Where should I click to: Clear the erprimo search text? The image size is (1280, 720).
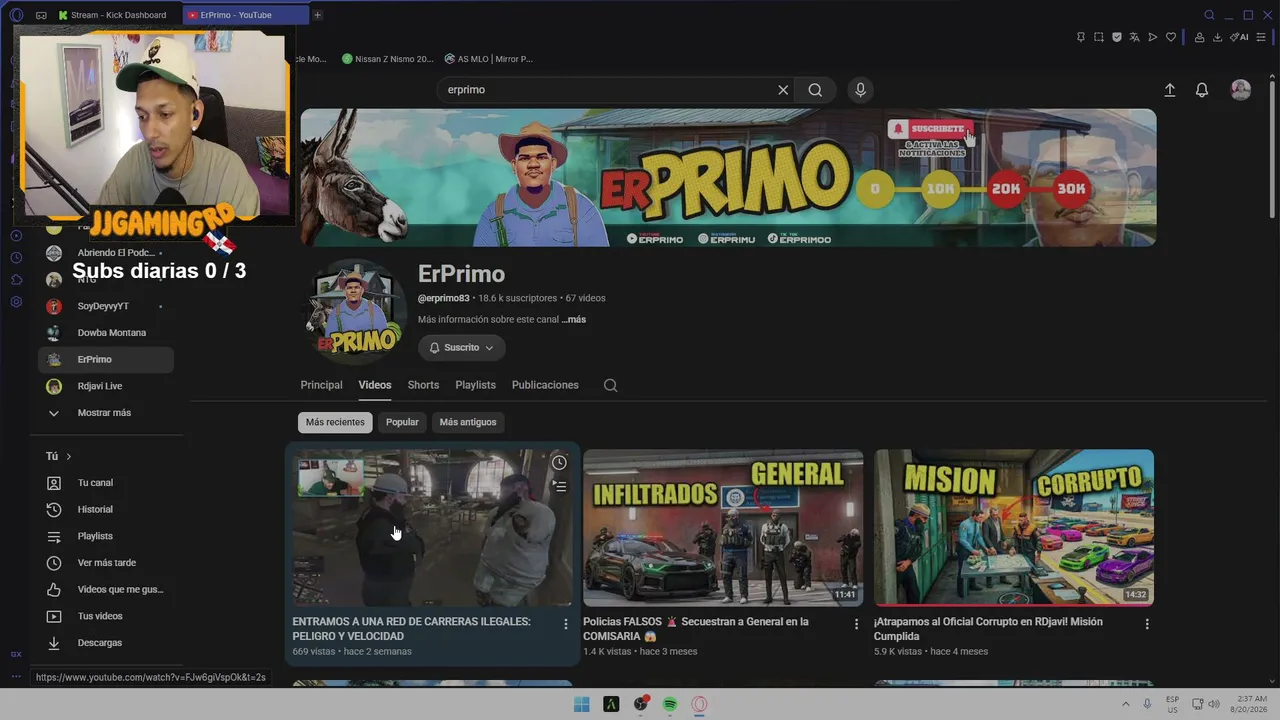(x=783, y=90)
